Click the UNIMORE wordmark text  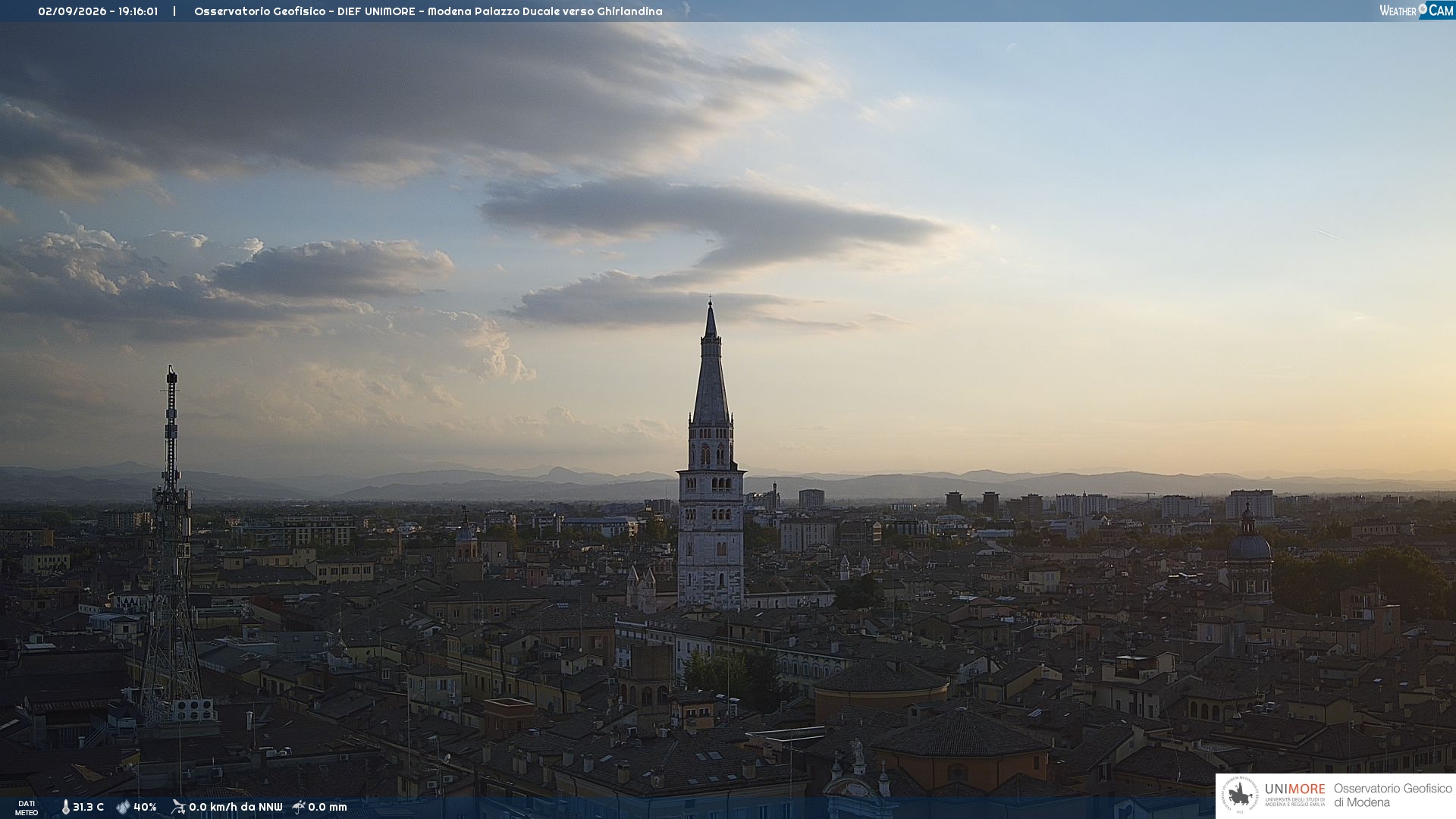1294,789
